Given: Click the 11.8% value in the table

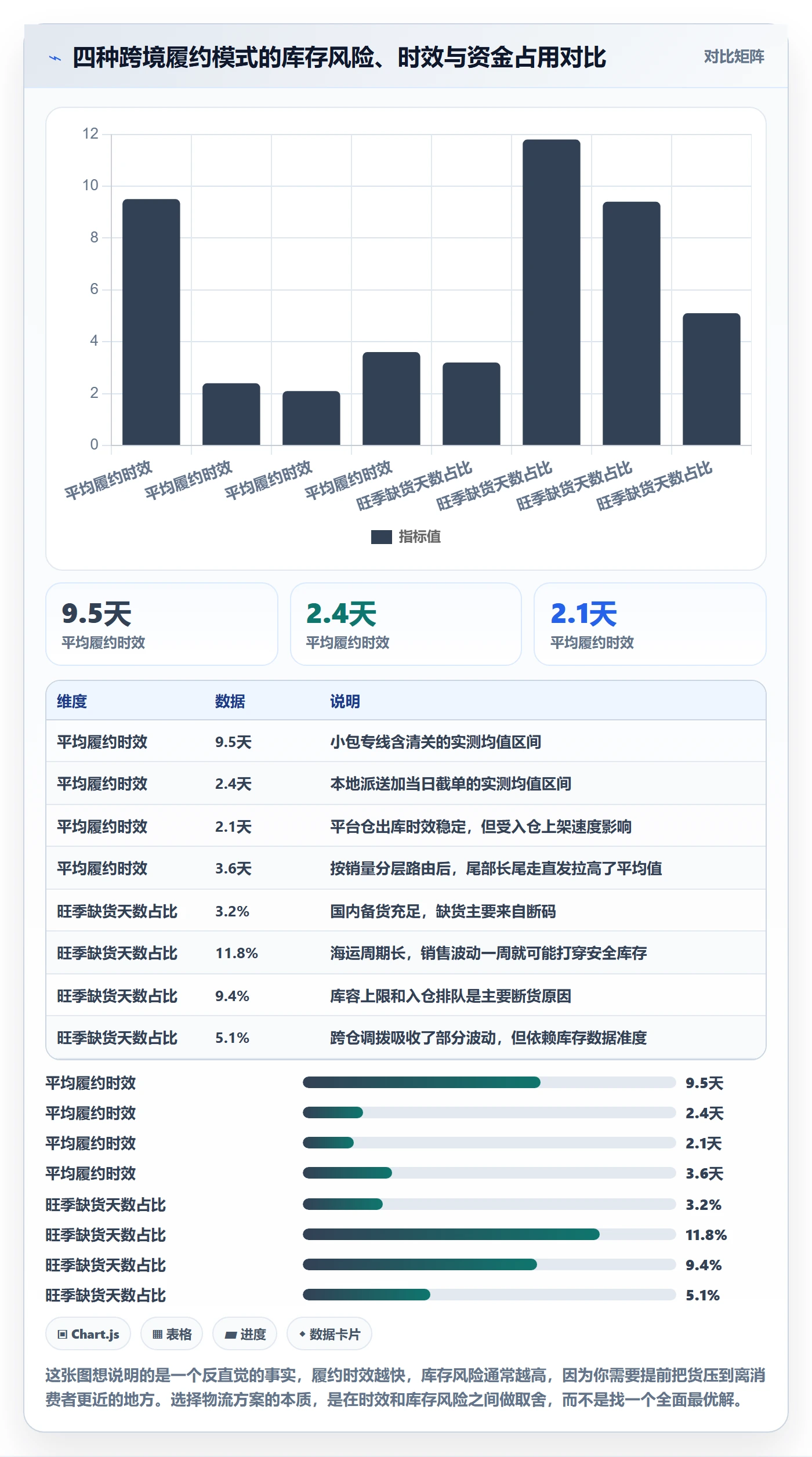Looking at the screenshot, I should click(237, 953).
